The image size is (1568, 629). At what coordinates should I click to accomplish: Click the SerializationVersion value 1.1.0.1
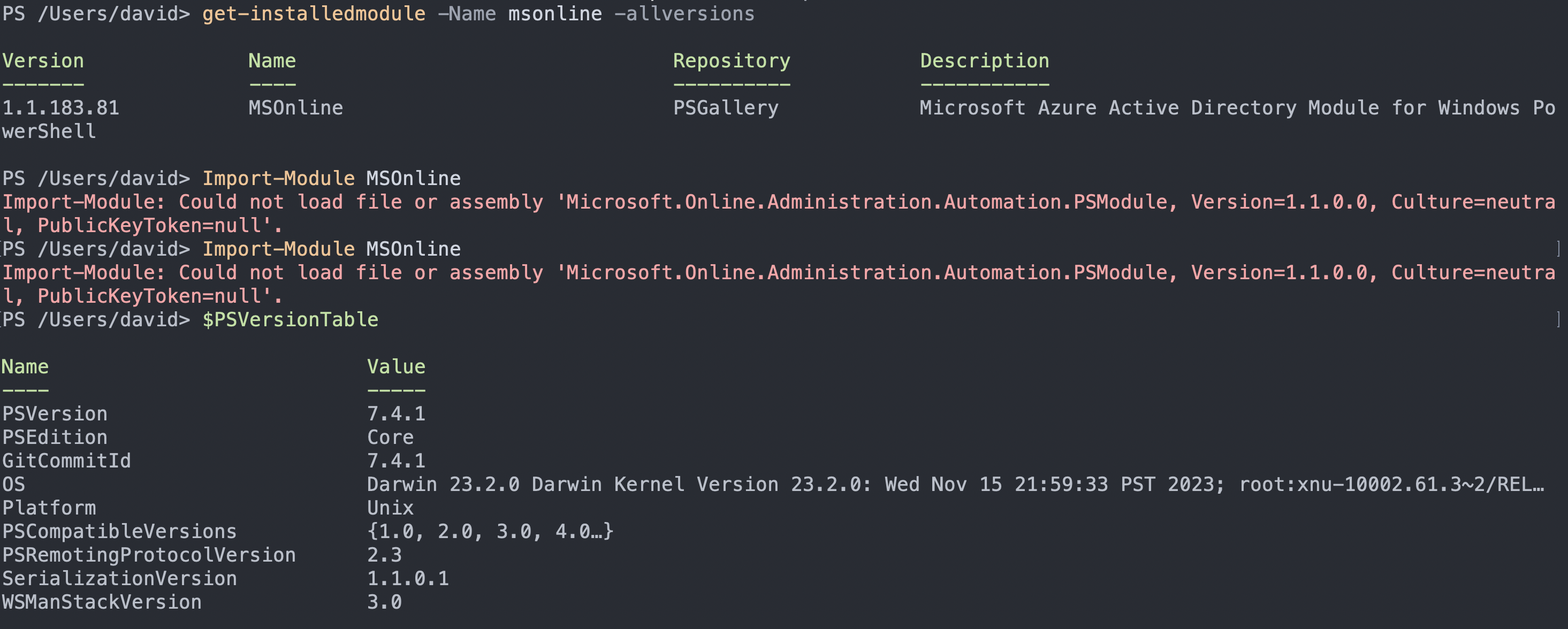tap(408, 579)
